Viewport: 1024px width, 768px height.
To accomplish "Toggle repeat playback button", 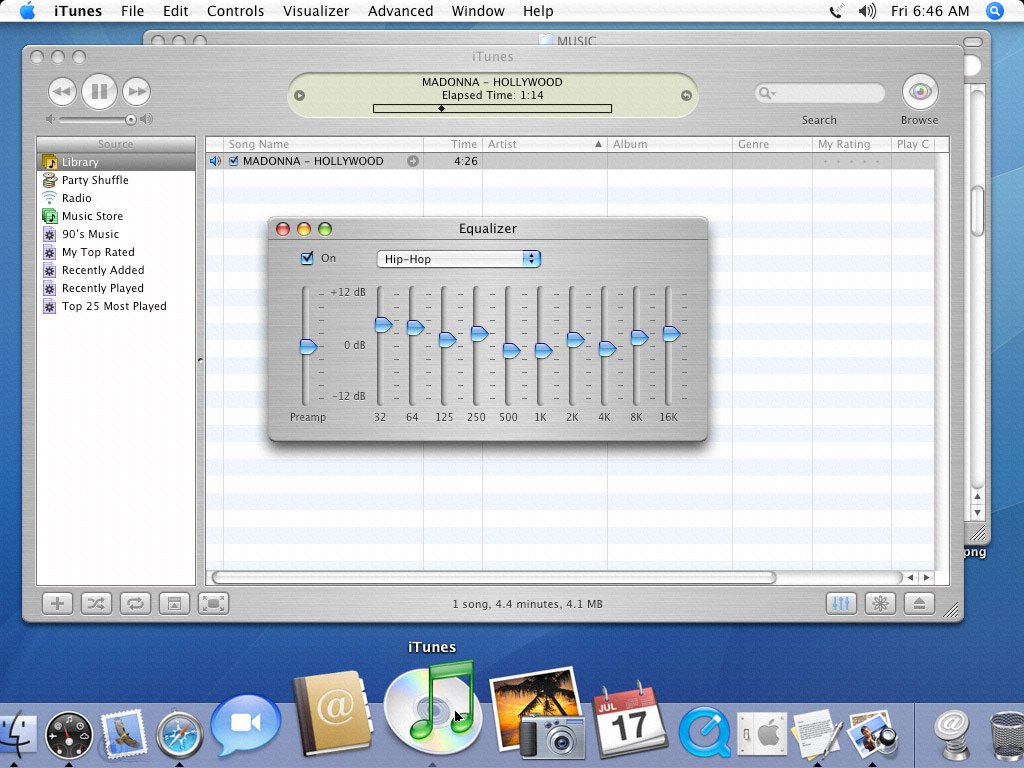I will pyautogui.click(x=134, y=604).
